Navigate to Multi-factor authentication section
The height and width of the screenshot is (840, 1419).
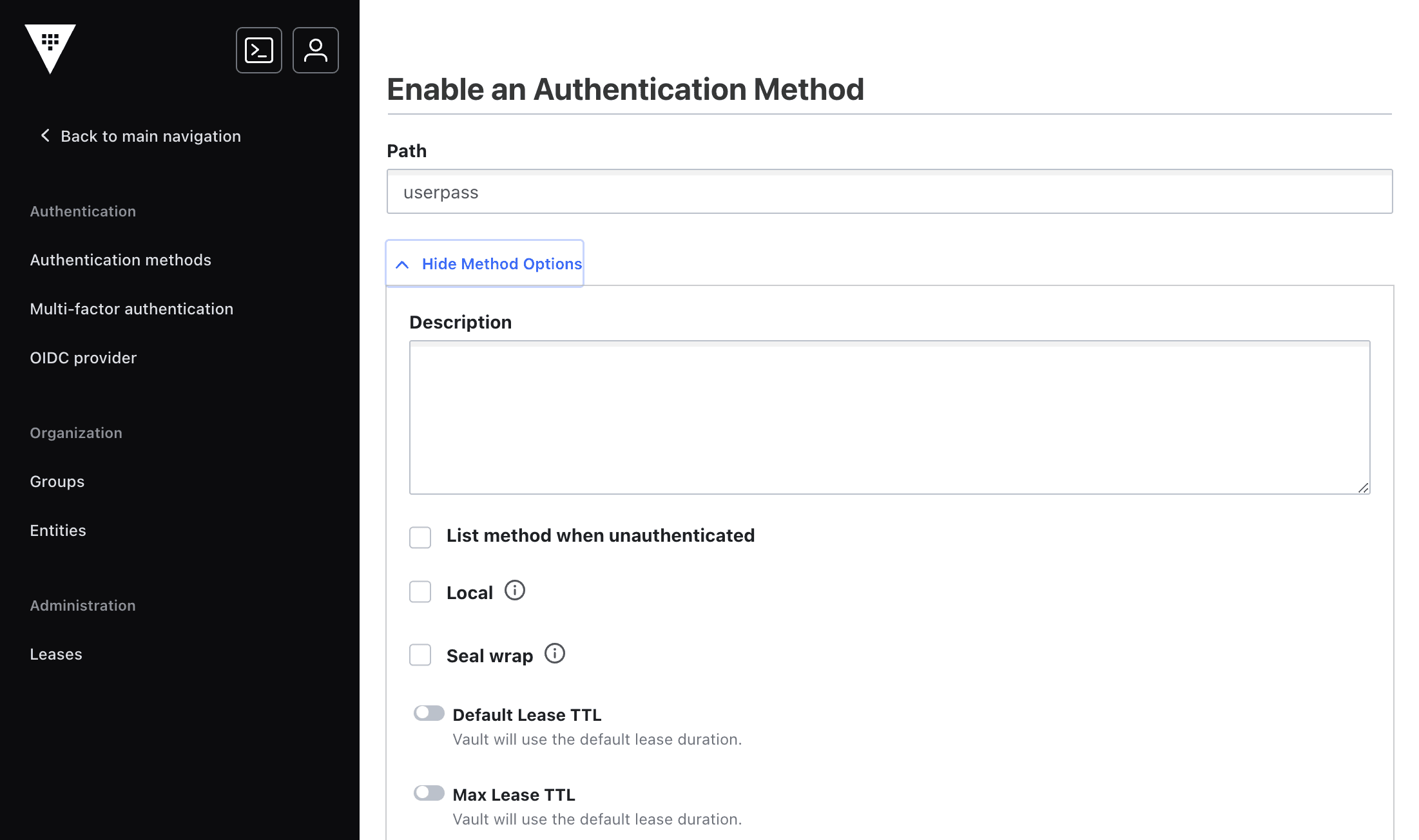pos(132,308)
